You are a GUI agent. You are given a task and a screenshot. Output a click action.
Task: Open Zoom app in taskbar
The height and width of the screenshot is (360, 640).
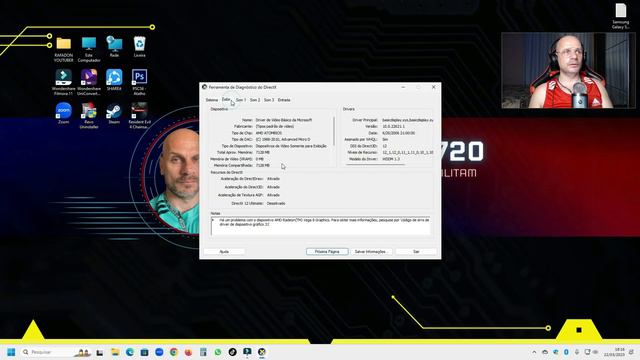tap(159, 352)
